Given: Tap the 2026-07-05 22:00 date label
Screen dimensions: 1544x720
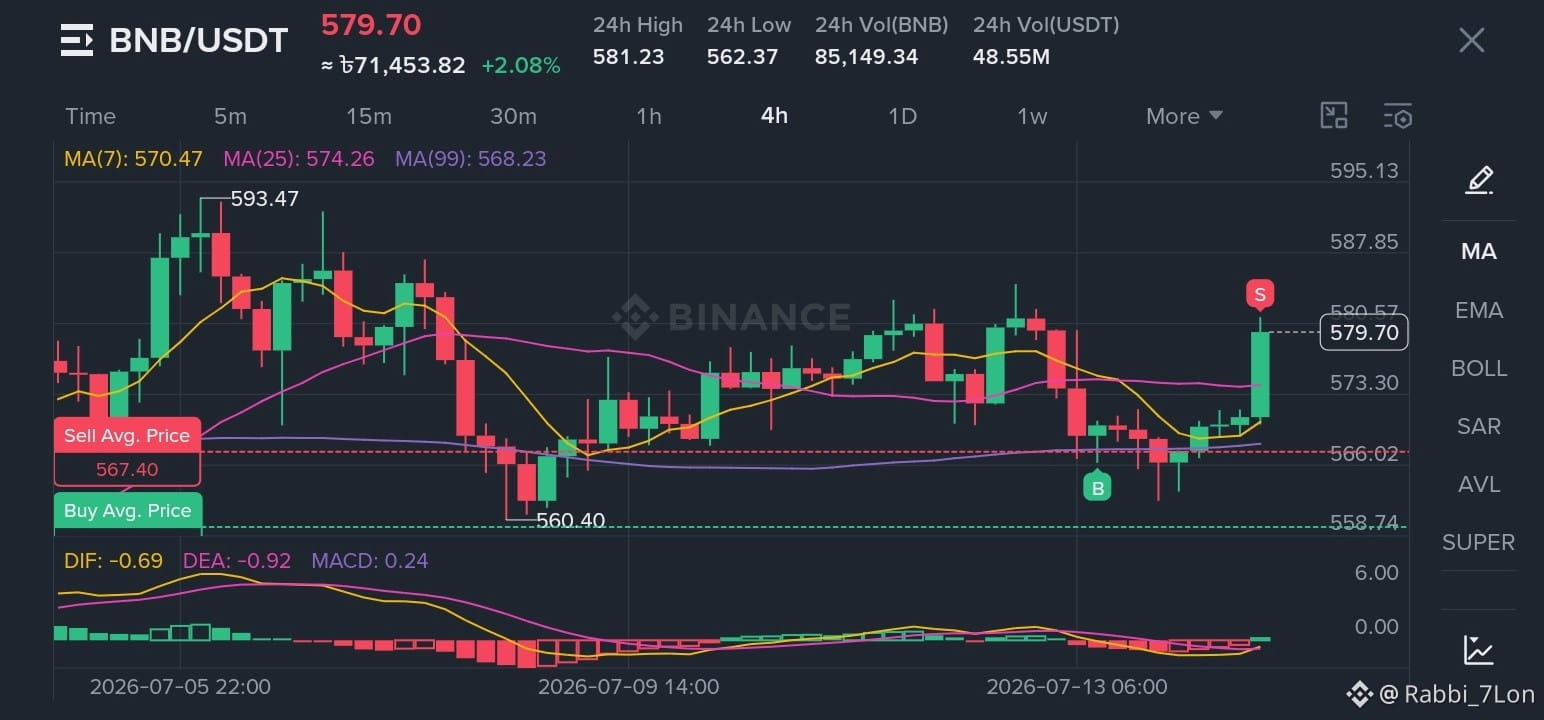Looking at the screenshot, I should (180, 687).
